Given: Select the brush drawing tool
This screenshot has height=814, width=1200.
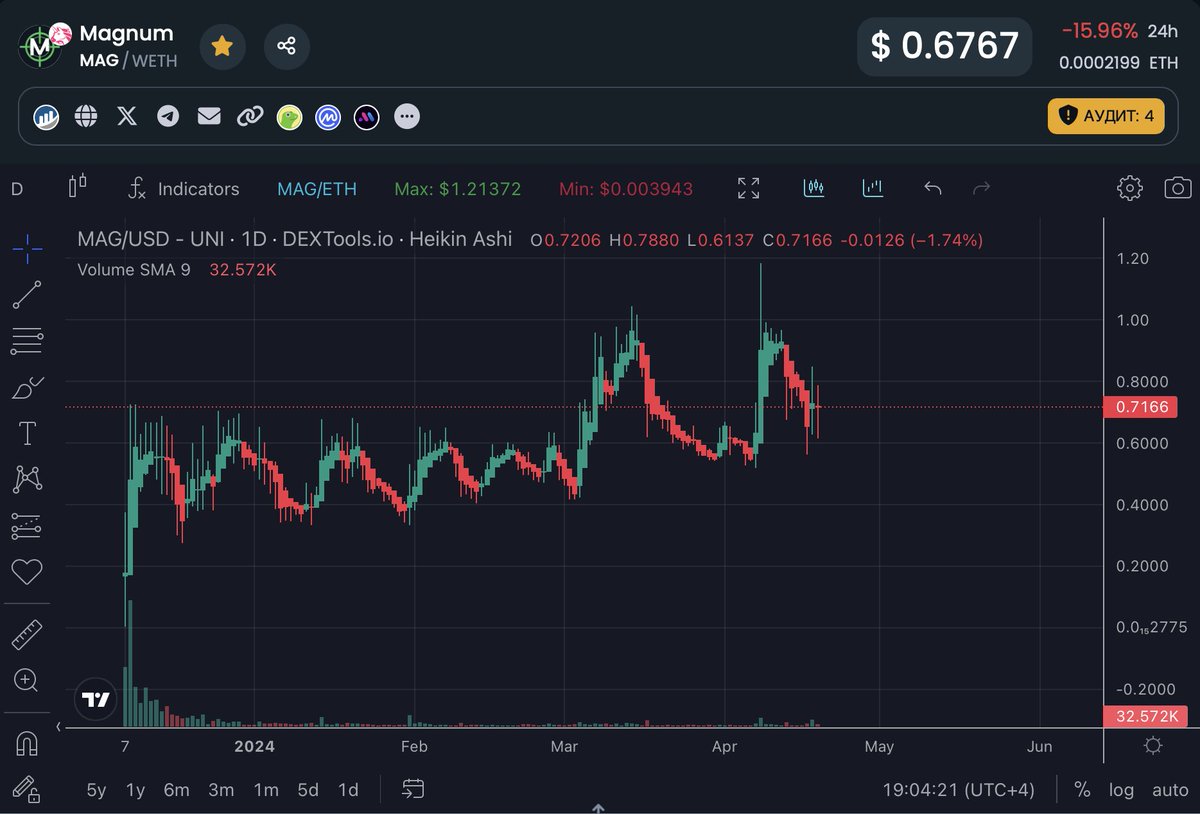Looking at the screenshot, I should [x=27, y=388].
